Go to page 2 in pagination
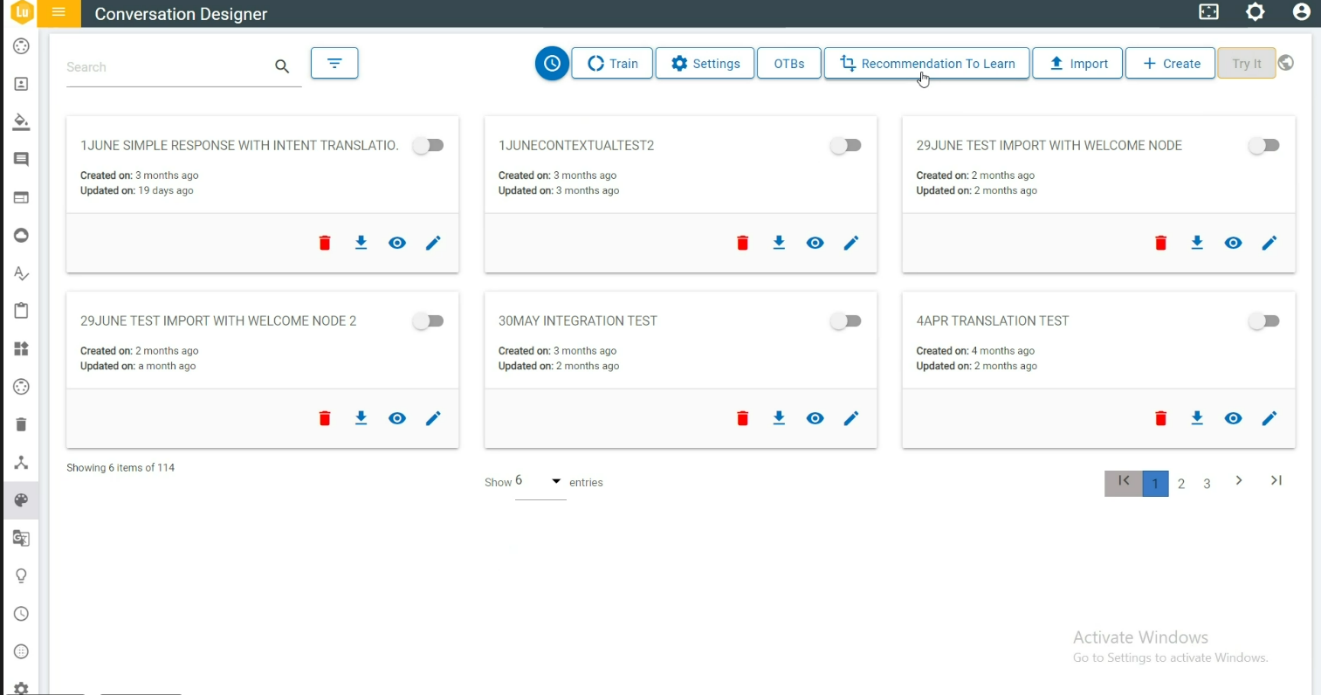 (1181, 483)
